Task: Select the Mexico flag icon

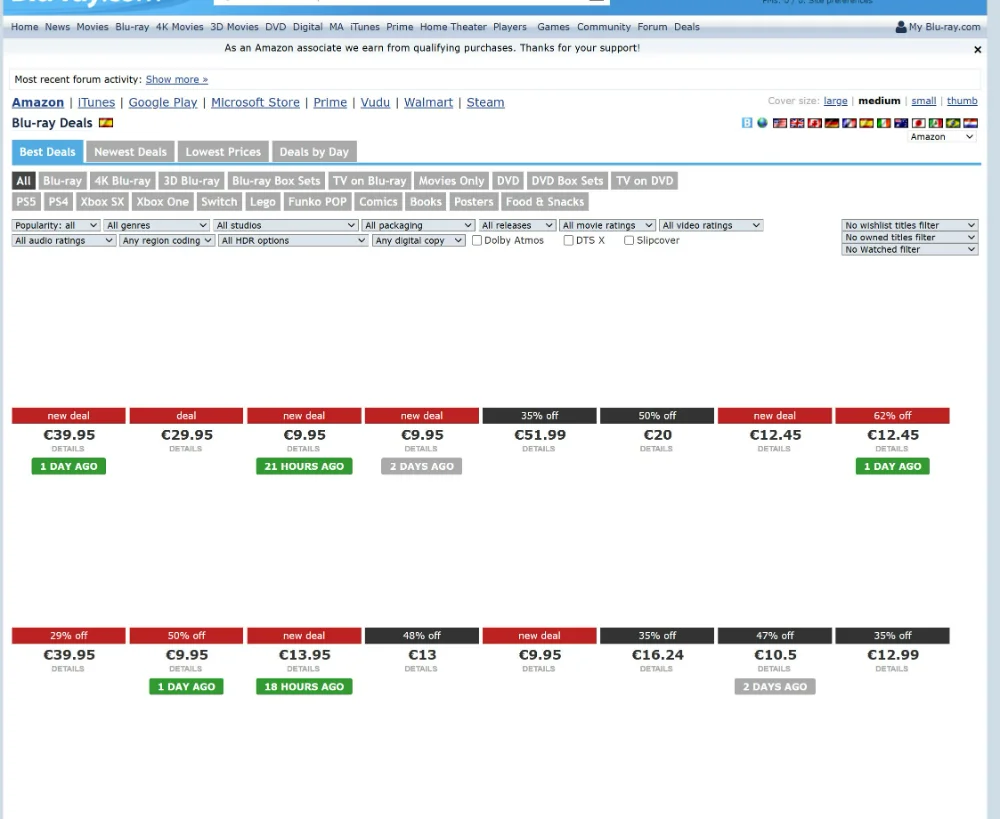Action: pos(936,123)
